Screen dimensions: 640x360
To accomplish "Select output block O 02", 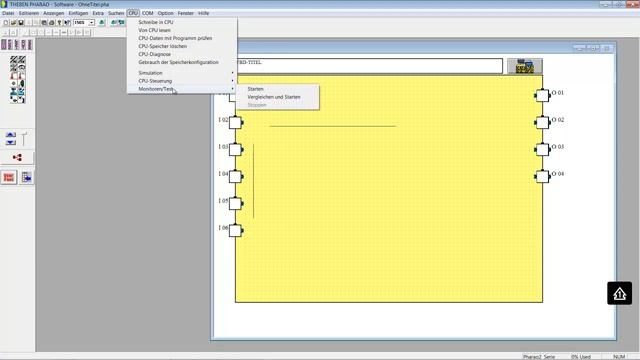I will coord(542,122).
